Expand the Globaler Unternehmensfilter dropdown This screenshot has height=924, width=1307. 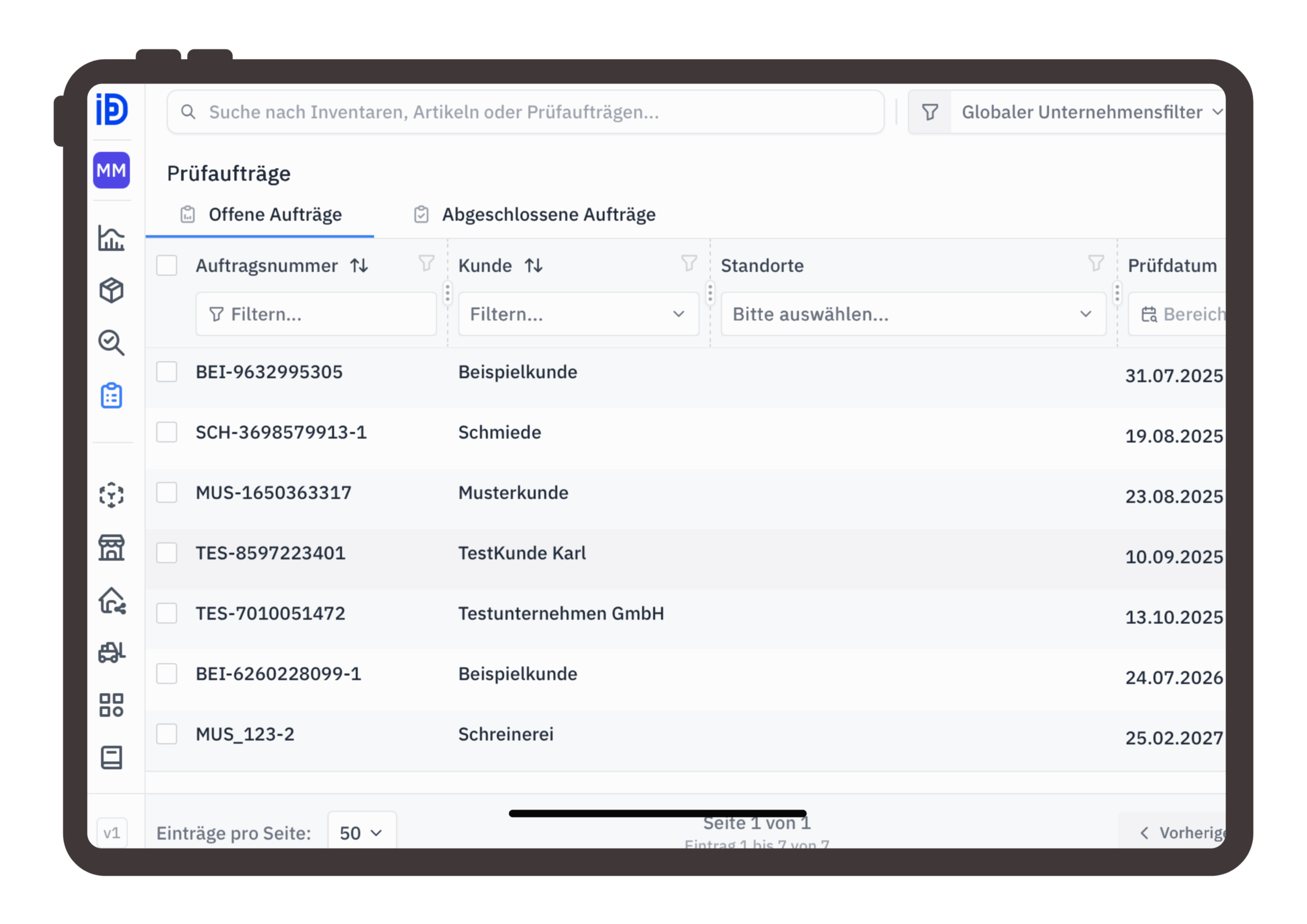coord(1087,112)
